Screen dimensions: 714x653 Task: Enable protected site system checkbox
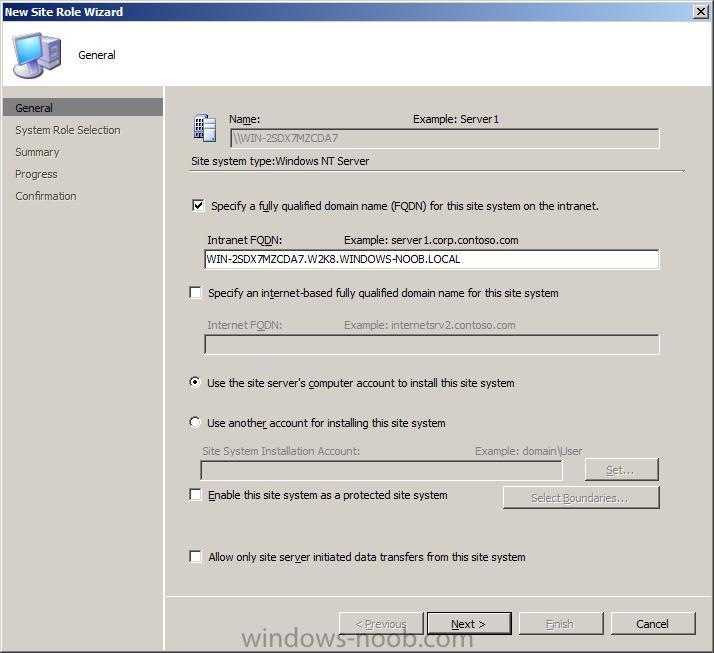point(195,495)
